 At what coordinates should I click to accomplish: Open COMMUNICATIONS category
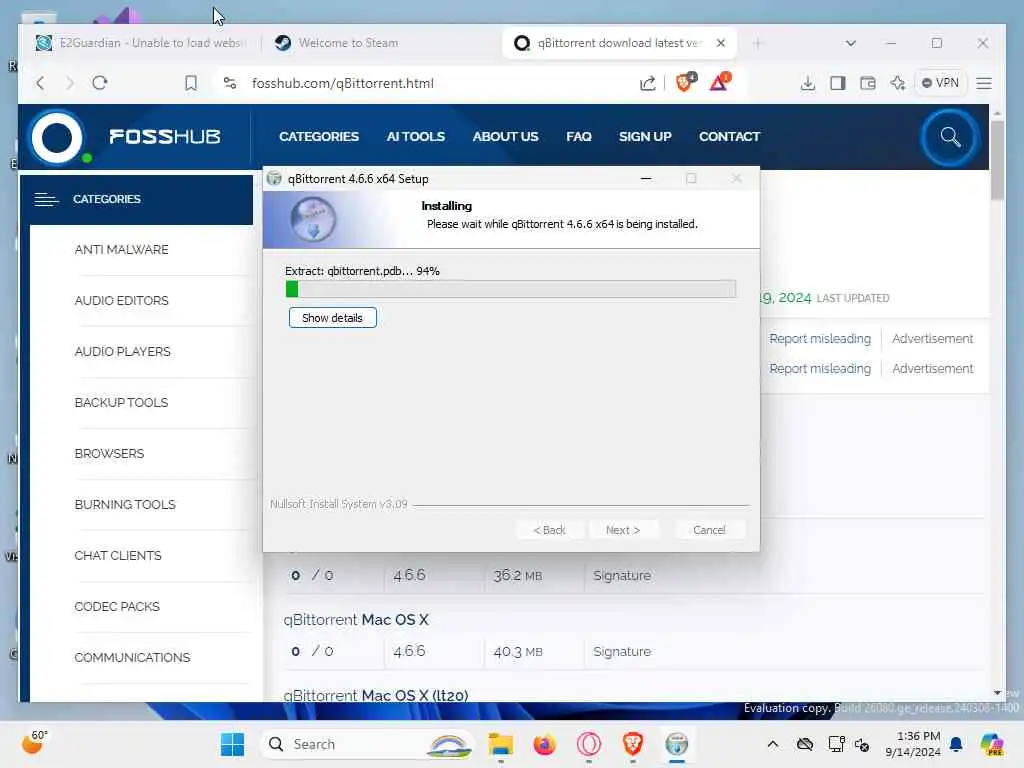pos(132,657)
